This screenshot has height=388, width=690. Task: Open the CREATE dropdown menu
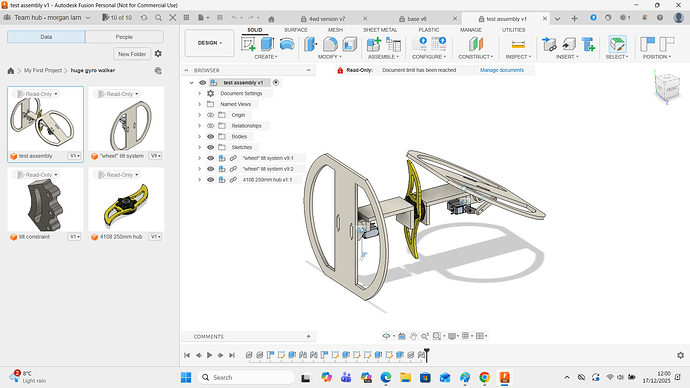pos(266,57)
